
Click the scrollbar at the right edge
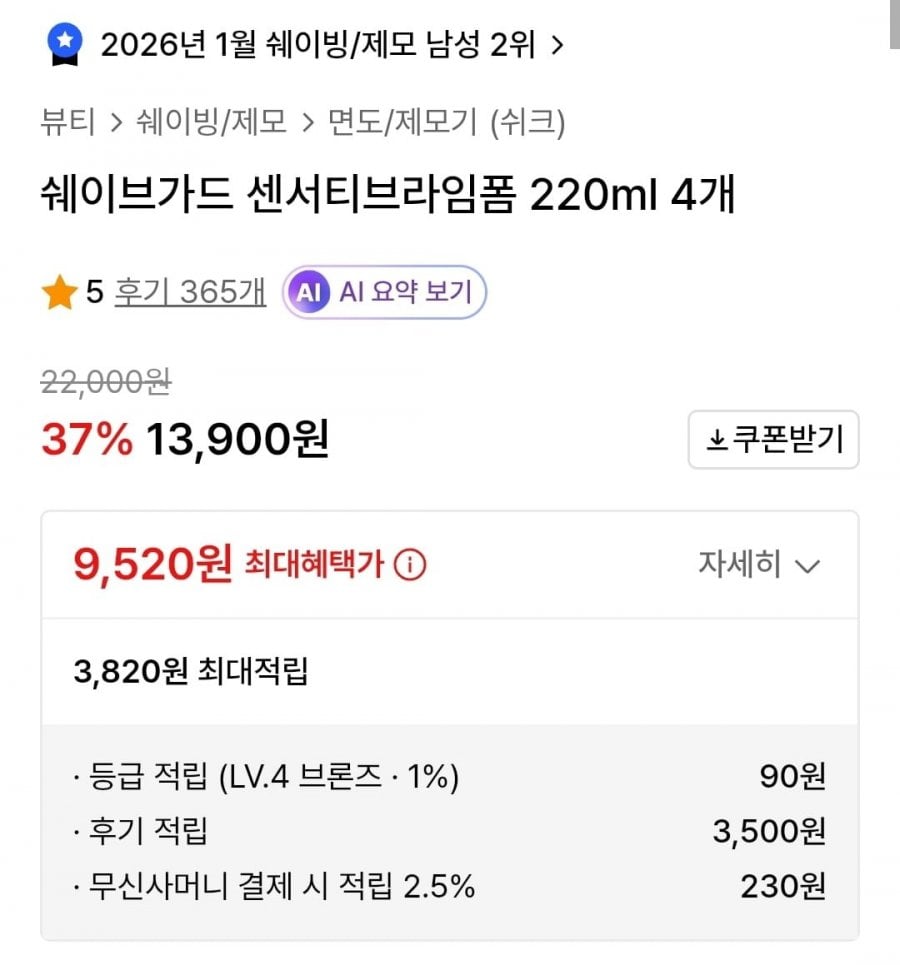(894, 24)
